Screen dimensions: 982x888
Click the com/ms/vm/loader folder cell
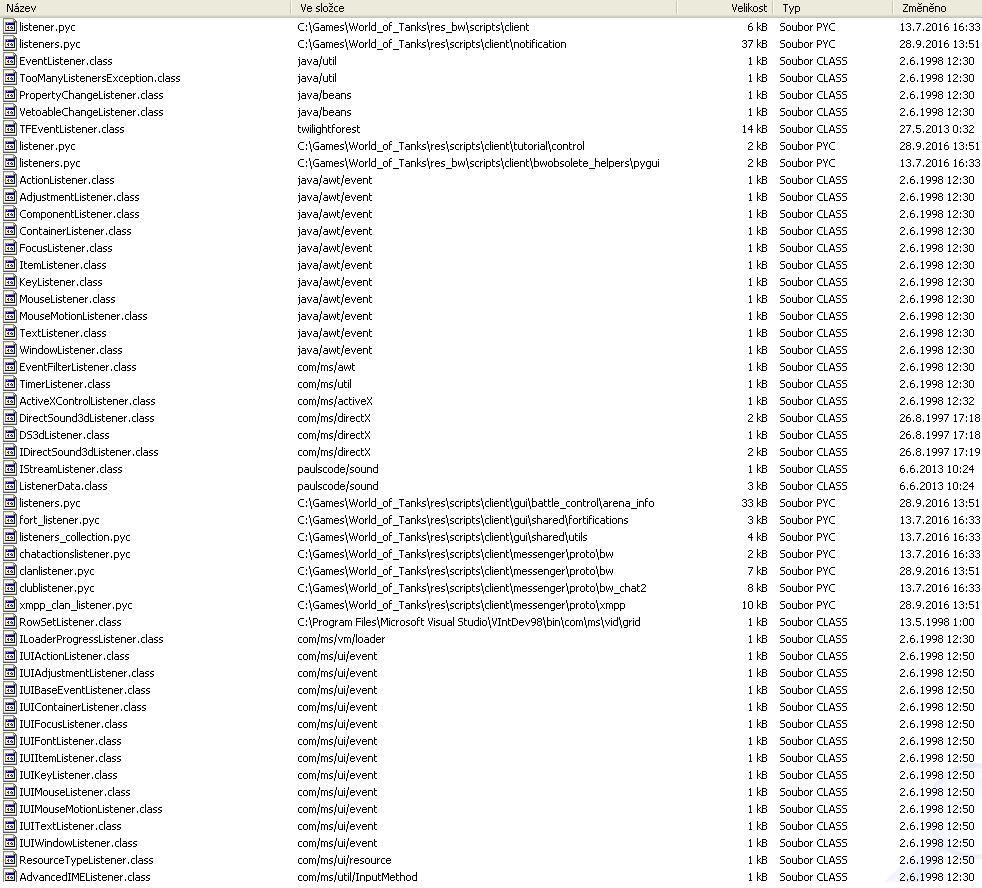click(x=341, y=639)
